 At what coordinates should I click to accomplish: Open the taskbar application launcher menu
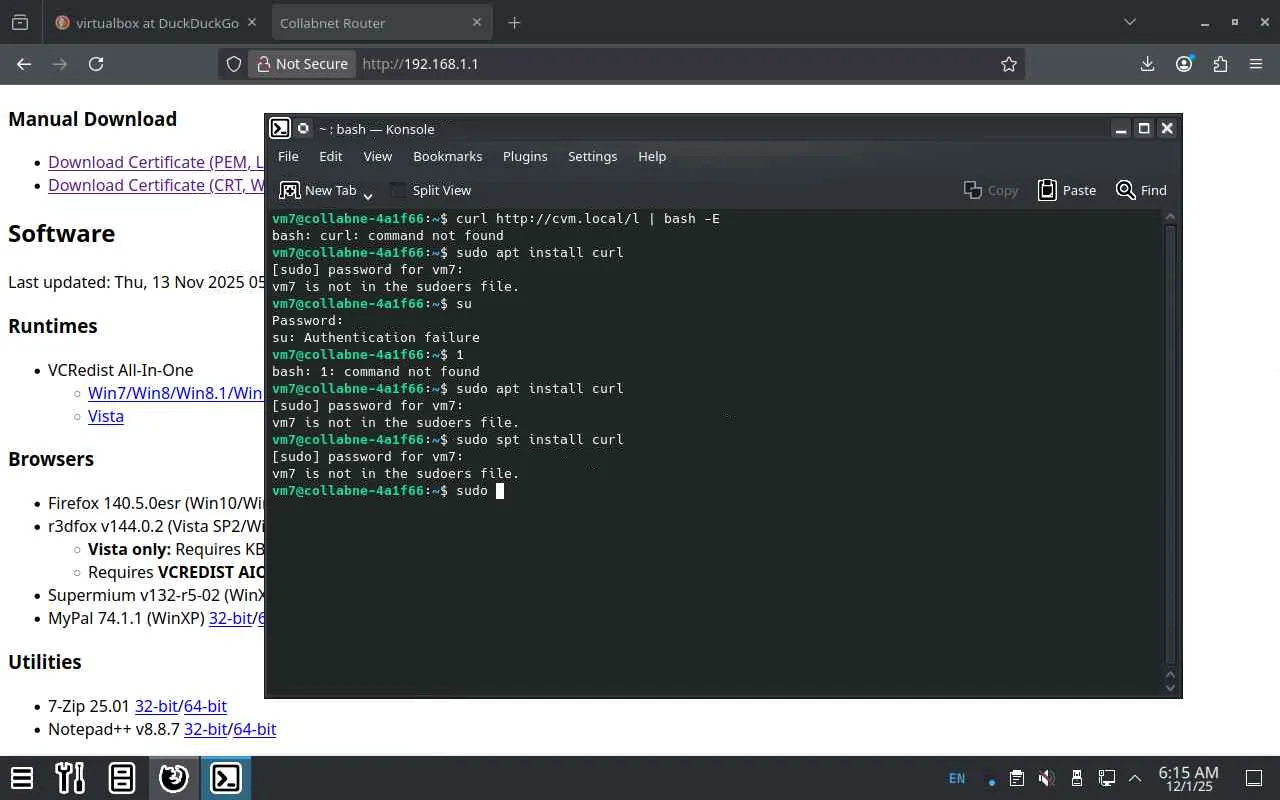click(x=22, y=778)
